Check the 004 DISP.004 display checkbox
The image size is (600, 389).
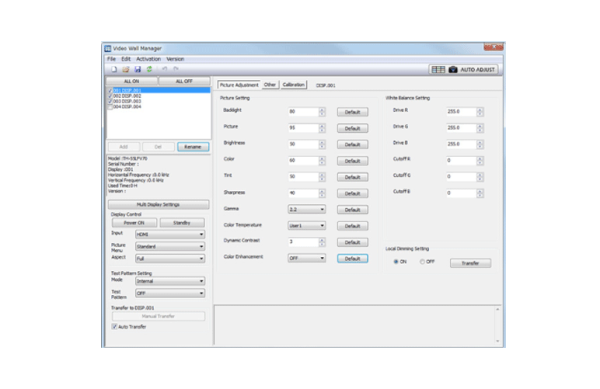pos(110,107)
